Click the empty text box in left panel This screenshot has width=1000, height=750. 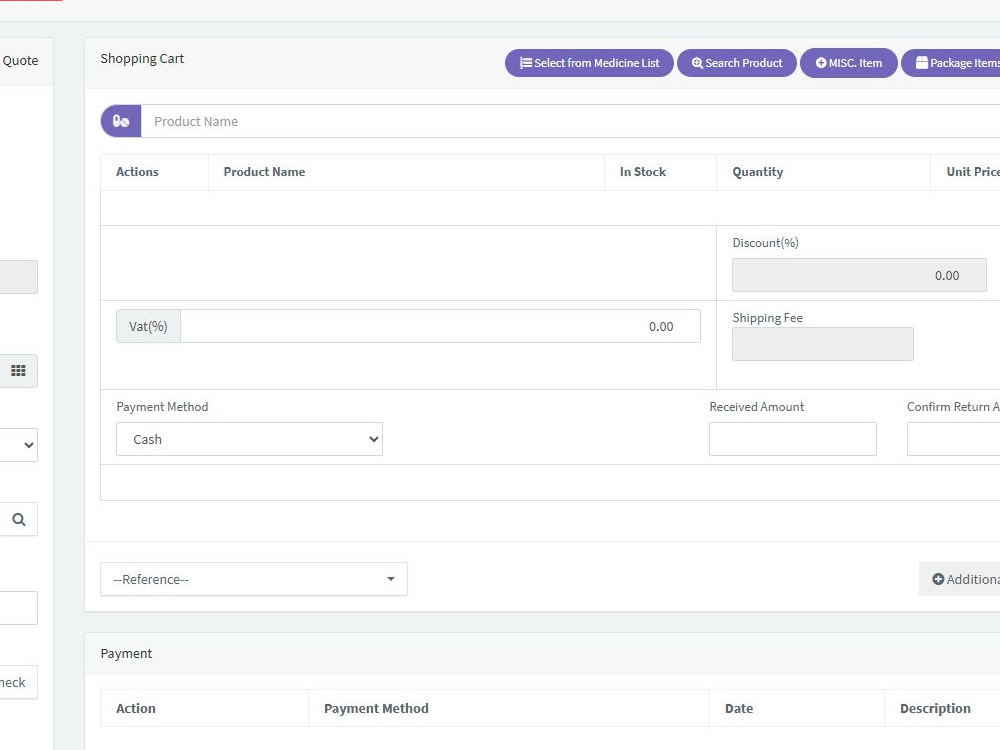click(18, 608)
